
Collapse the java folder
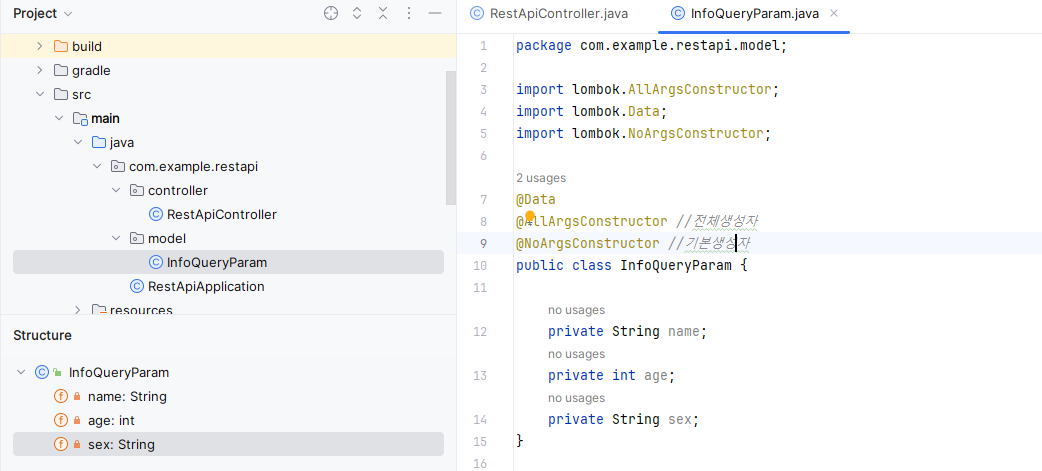tap(78, 143)
